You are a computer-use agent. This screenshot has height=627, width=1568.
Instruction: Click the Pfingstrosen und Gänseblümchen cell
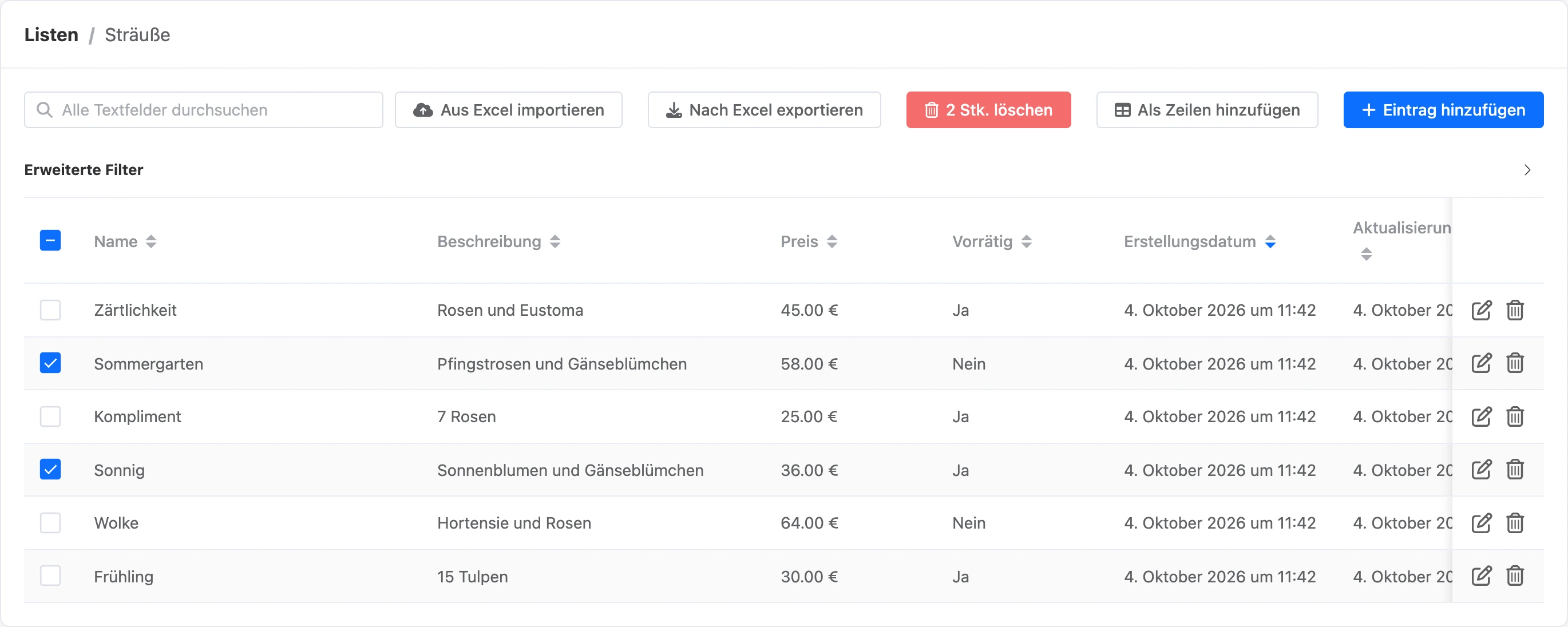[x=561, y=364]
